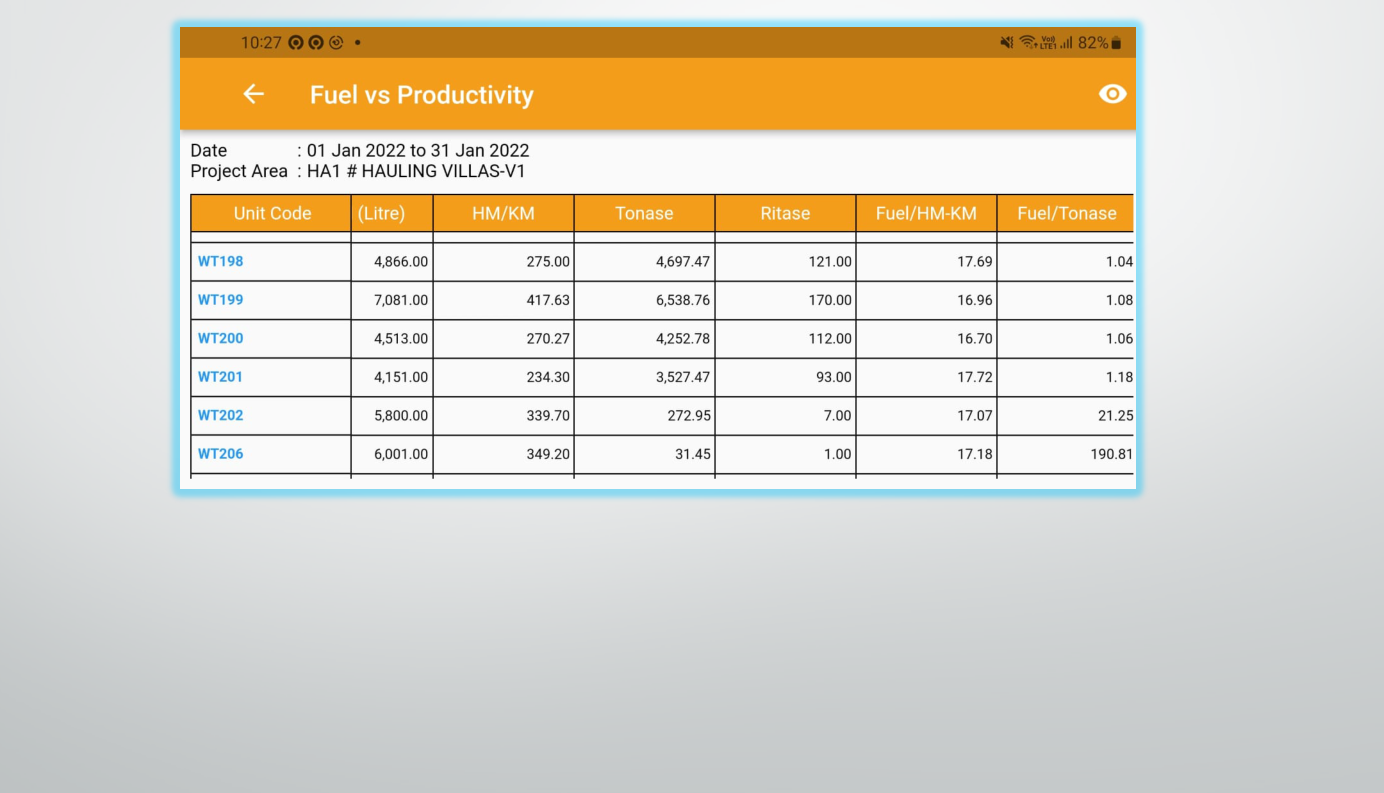Click Tonase value 272.95
1384x793 pixels.
point(689,416)
